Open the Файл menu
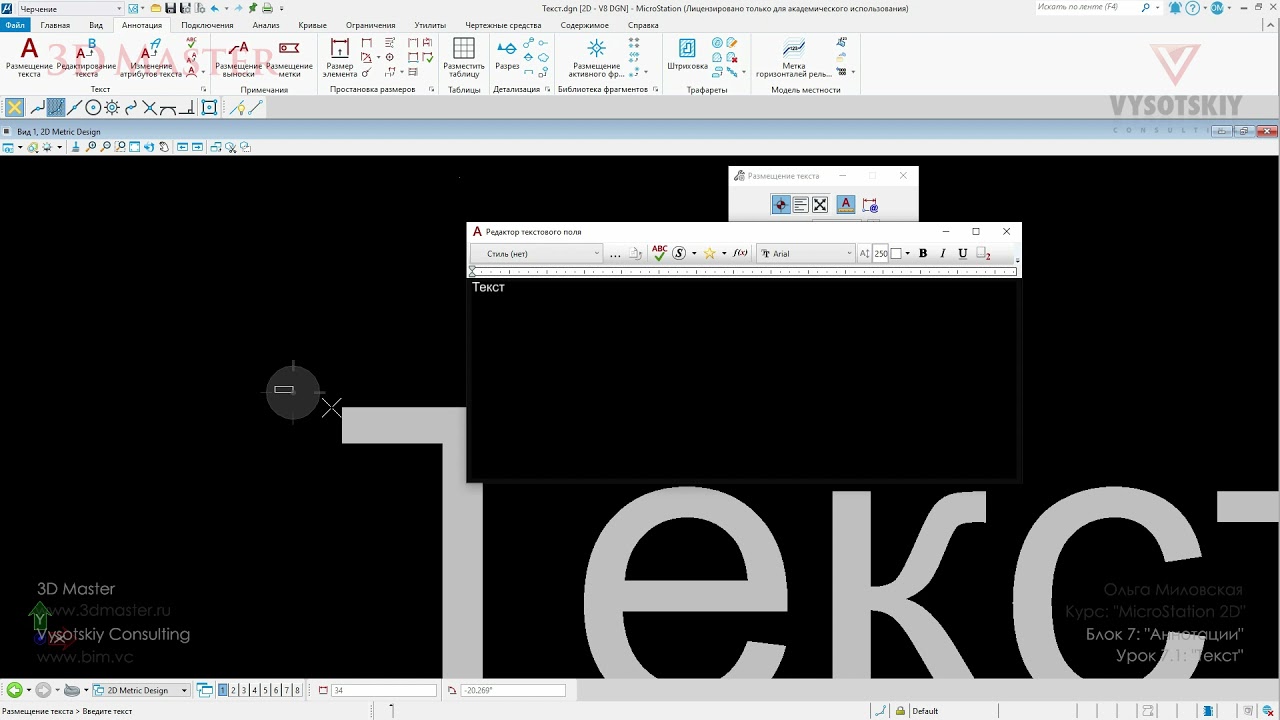This screenshot has height=720, width=1280. (15, 25)
